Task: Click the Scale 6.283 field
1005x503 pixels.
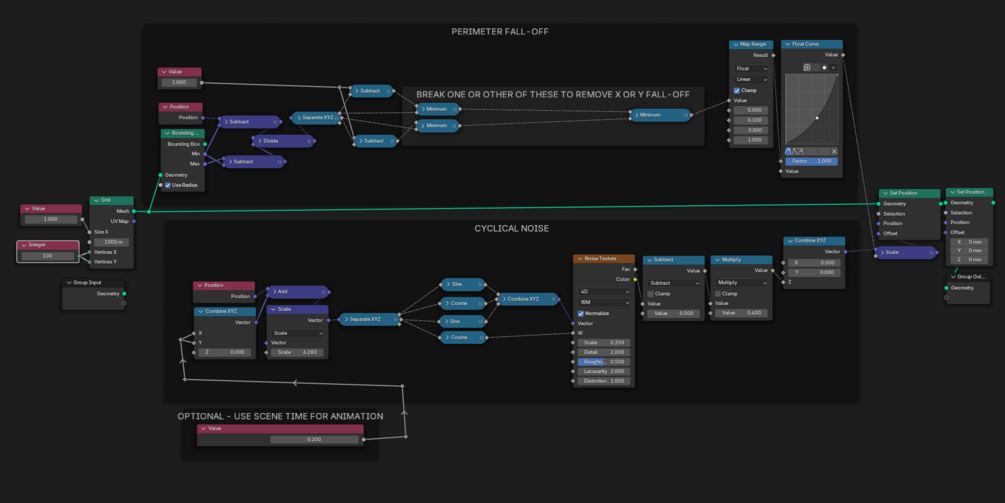Action: point(297,352)
